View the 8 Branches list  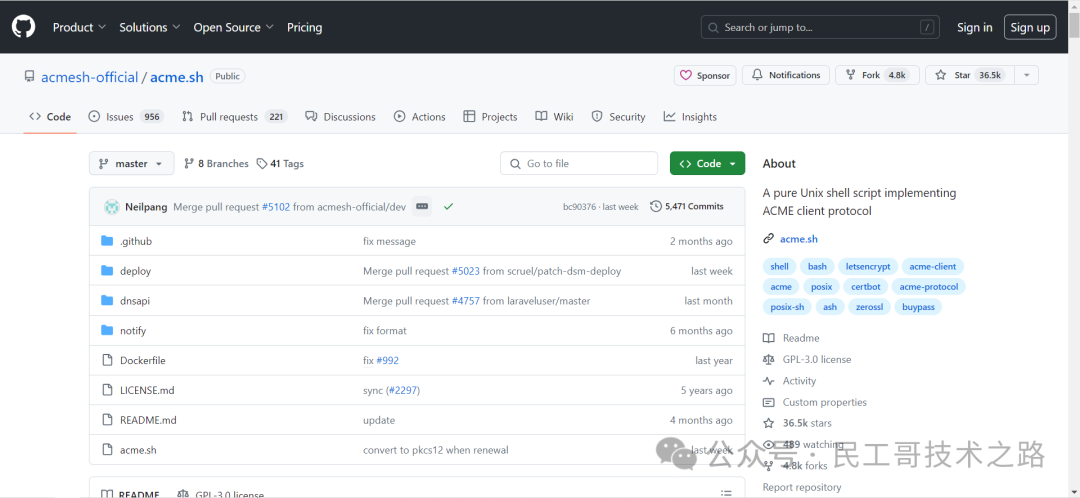[x=216, y=164]
